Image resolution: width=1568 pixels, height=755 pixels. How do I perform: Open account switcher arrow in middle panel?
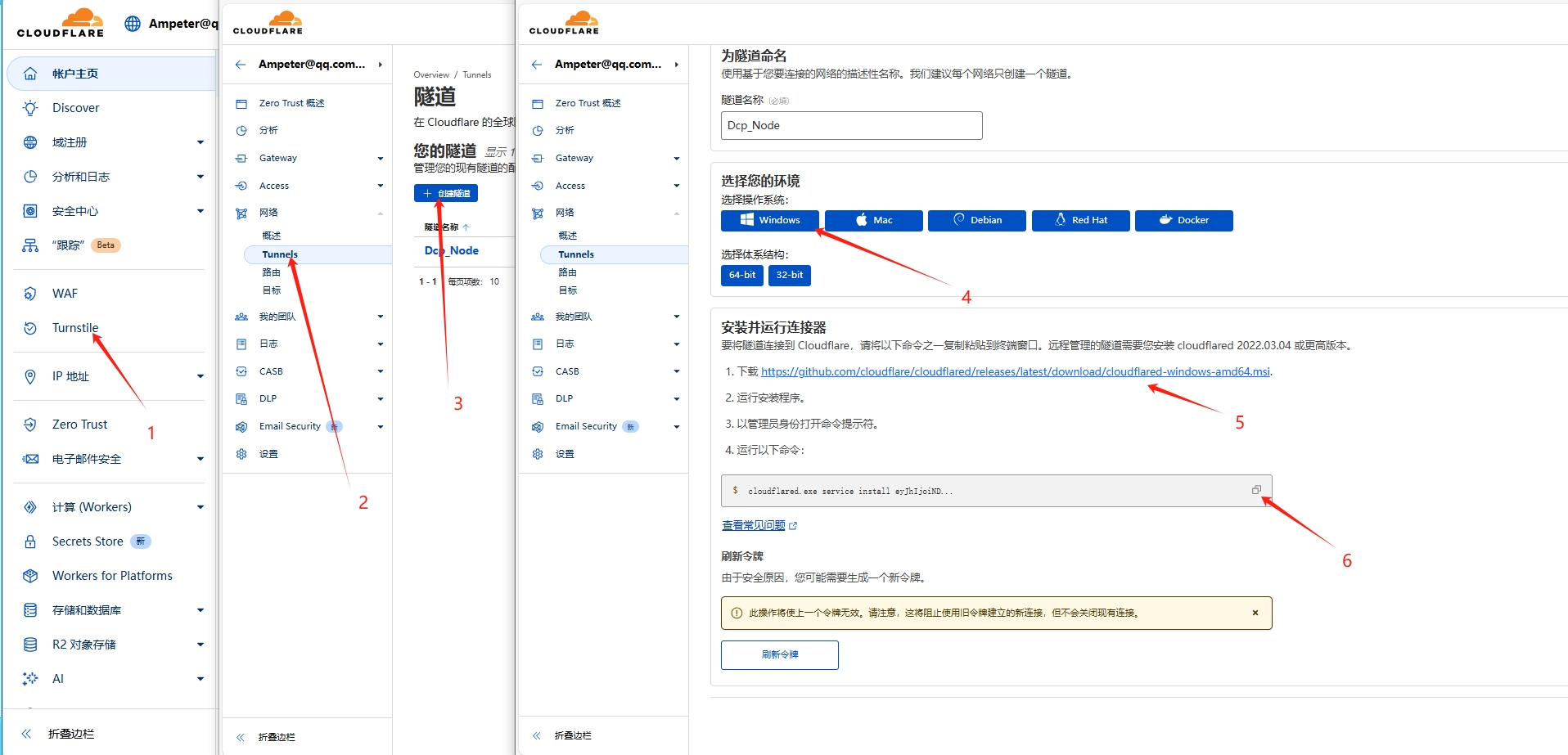click(x=381, y=65)
